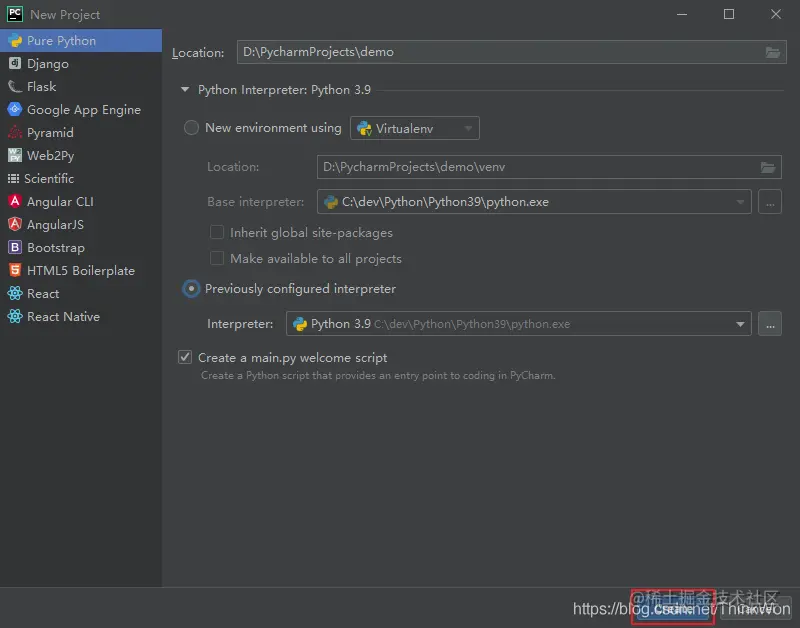Click the Pure Python snake icon
This screenshot has width=800, height=628.
(x=15, y=40)
